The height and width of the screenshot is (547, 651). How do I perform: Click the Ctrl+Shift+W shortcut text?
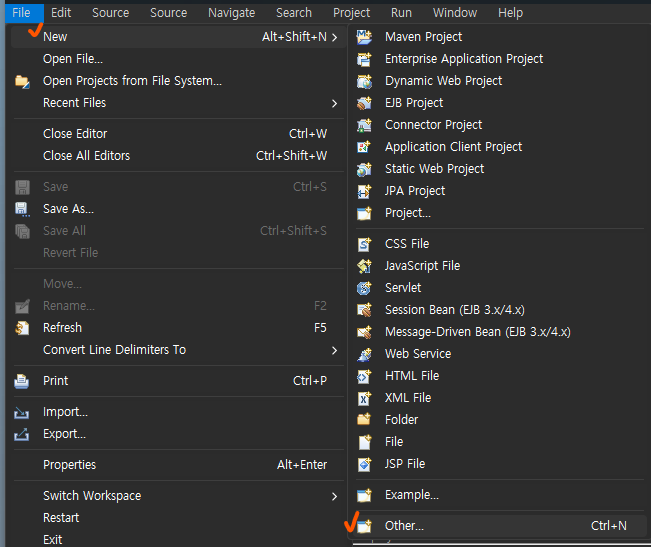coord(291,156)
